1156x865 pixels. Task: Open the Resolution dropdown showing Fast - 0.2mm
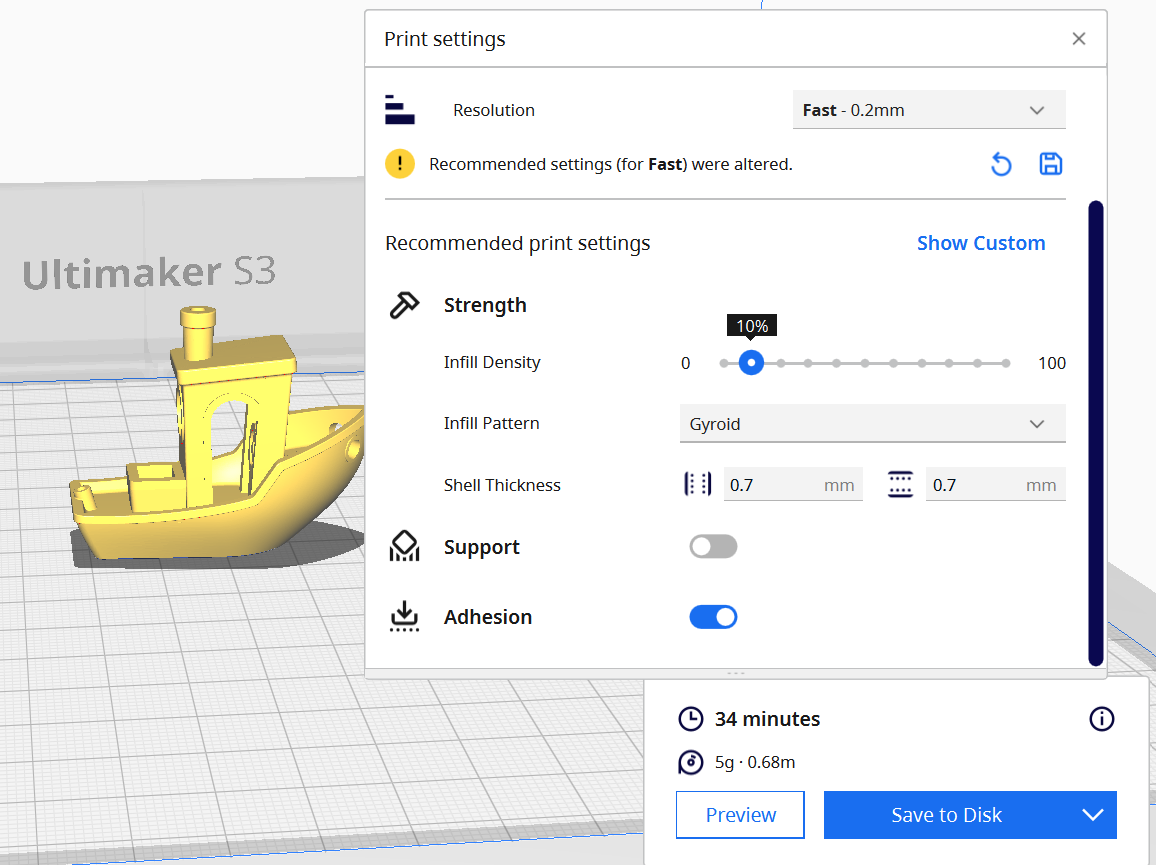click(928, 109)
